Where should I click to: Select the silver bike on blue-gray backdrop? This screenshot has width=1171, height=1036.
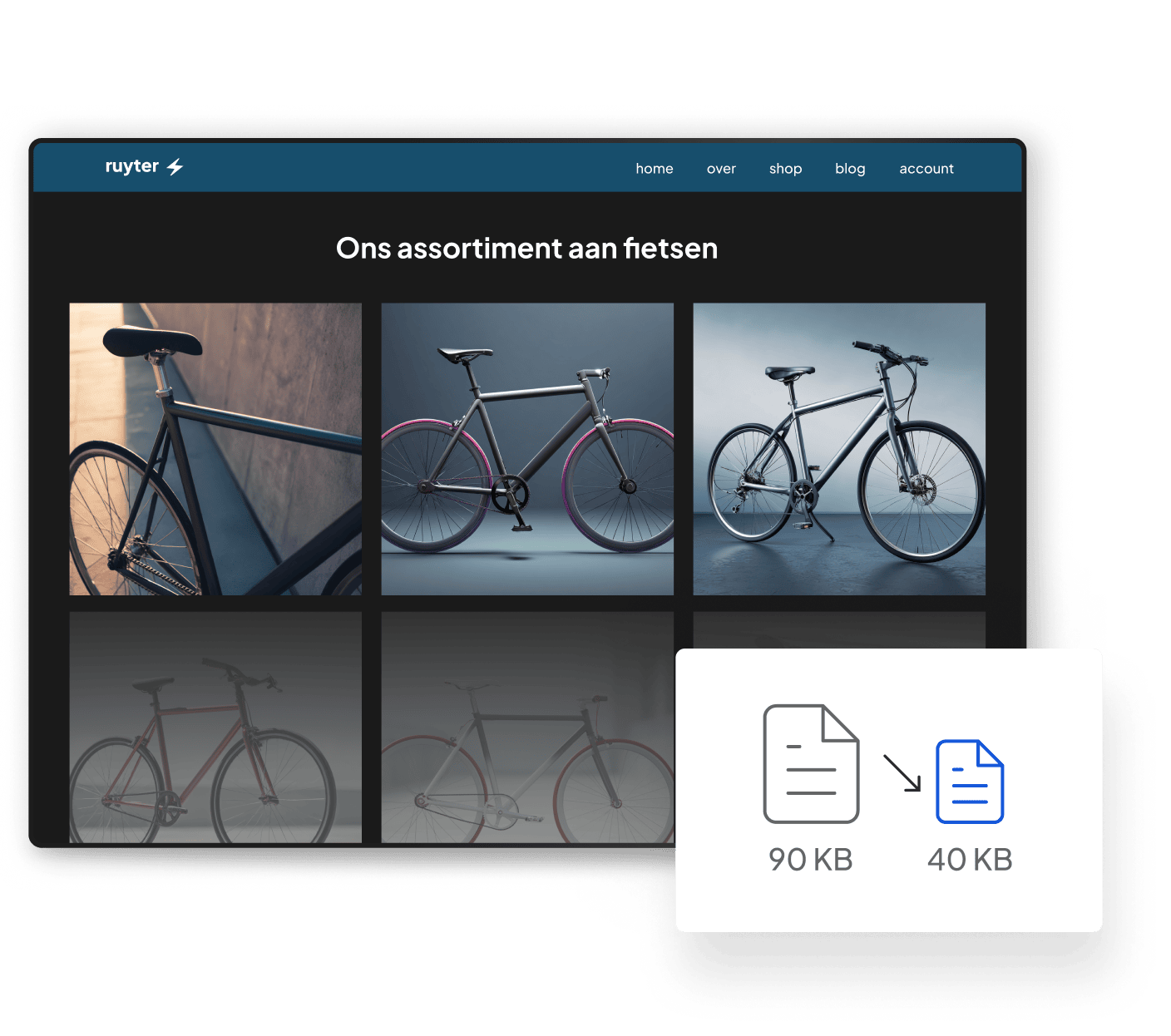(839, 449)
